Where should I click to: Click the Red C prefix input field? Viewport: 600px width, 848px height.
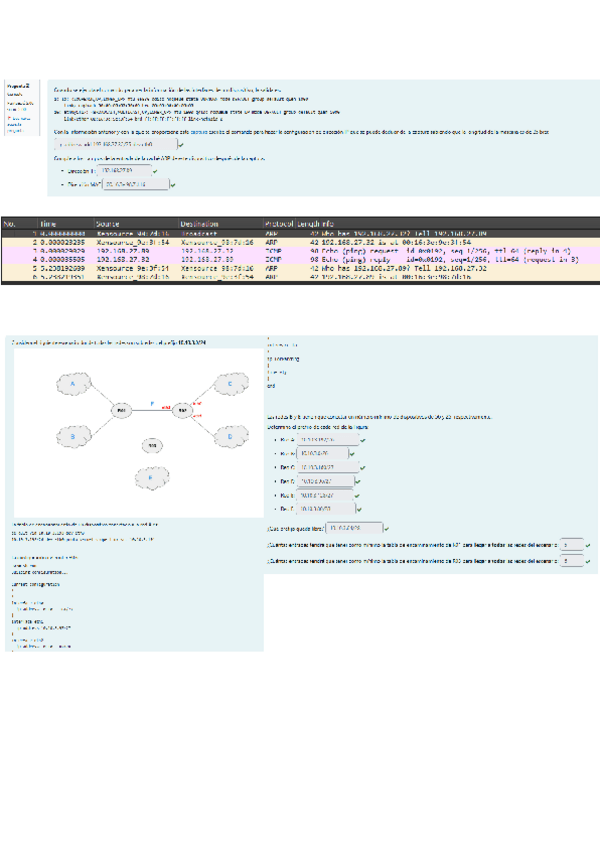pos(328,467)
